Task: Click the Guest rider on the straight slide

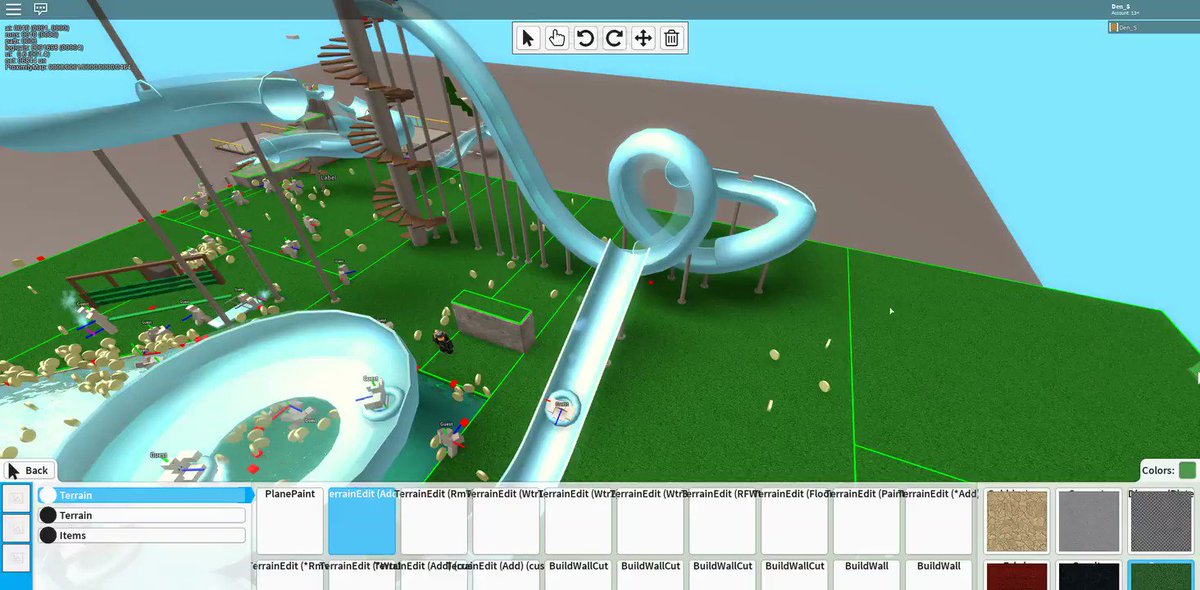Action: point(561,409)
